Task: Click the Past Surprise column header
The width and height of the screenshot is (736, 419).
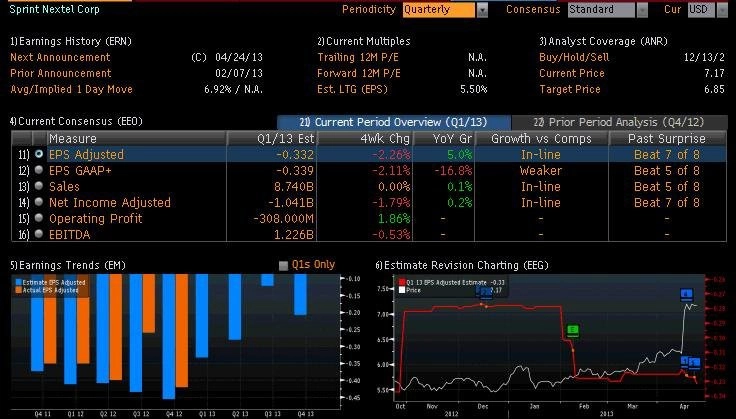Action: coord(667,138)
